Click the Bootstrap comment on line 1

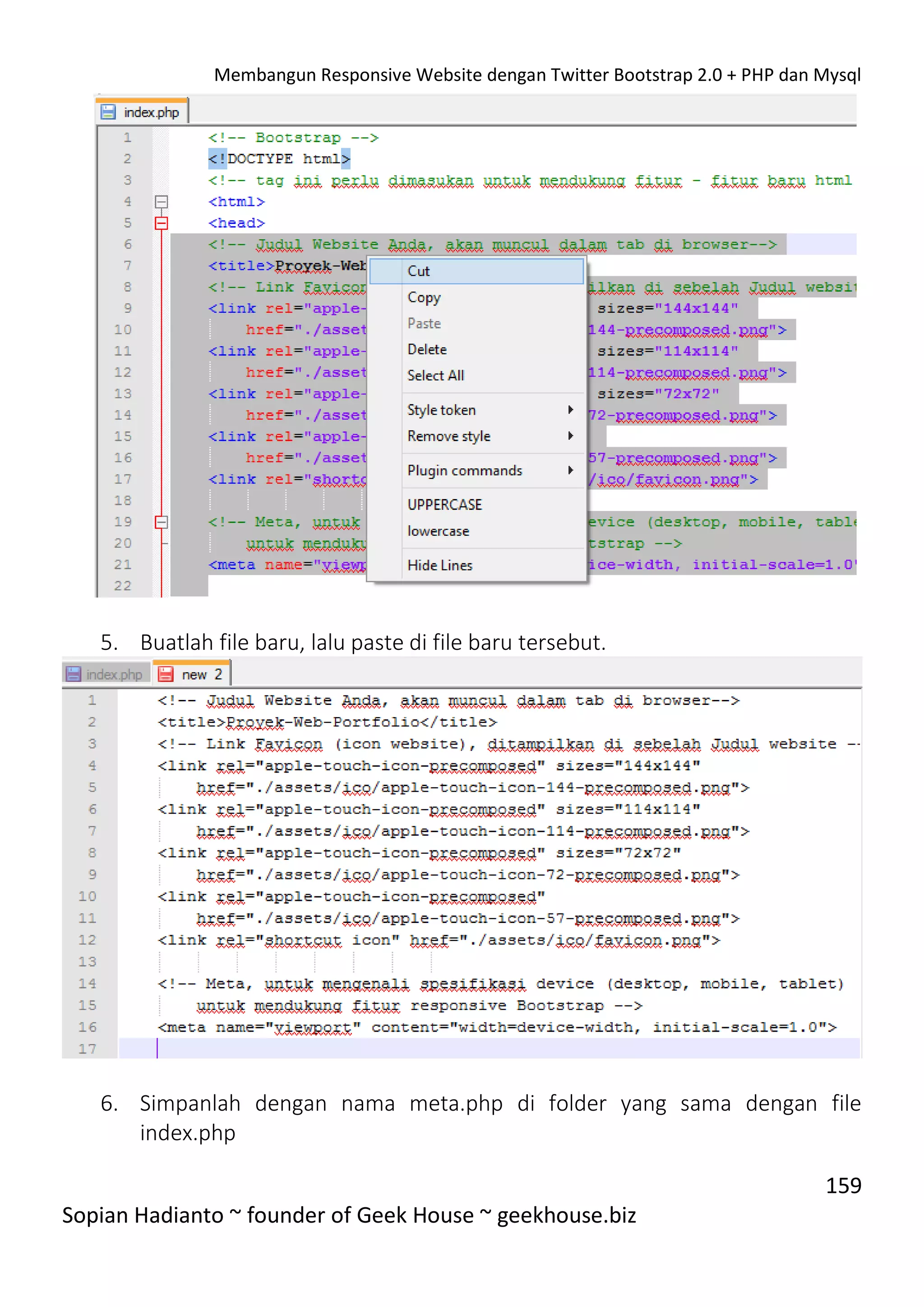(x=293, y=137)
